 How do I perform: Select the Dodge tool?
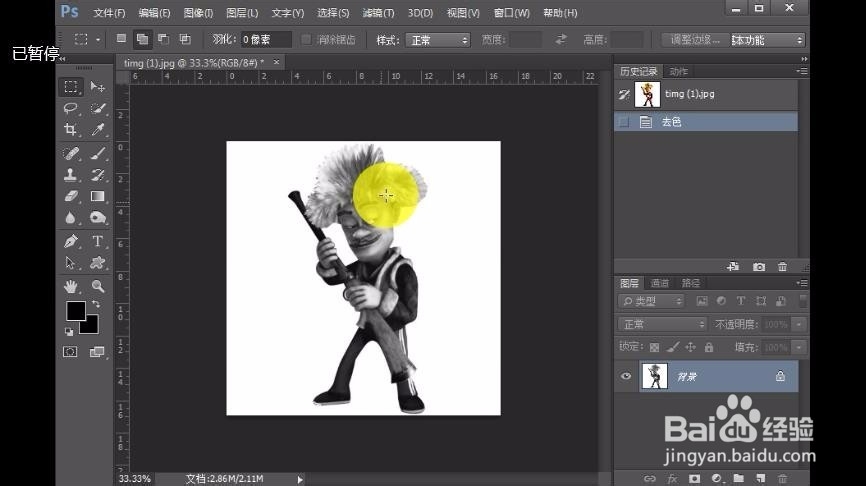tap(98, 218)
